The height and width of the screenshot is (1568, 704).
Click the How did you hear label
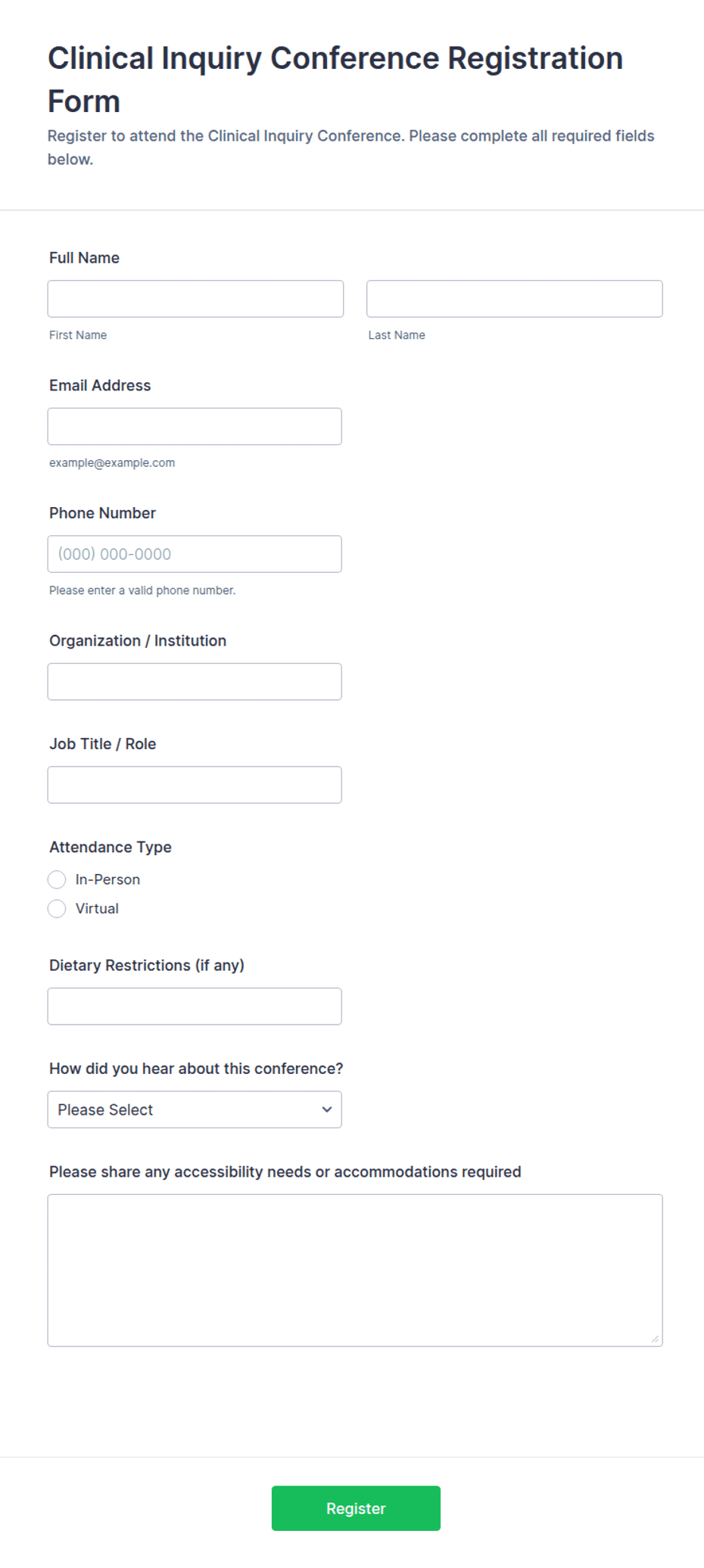pos(196,1069)
